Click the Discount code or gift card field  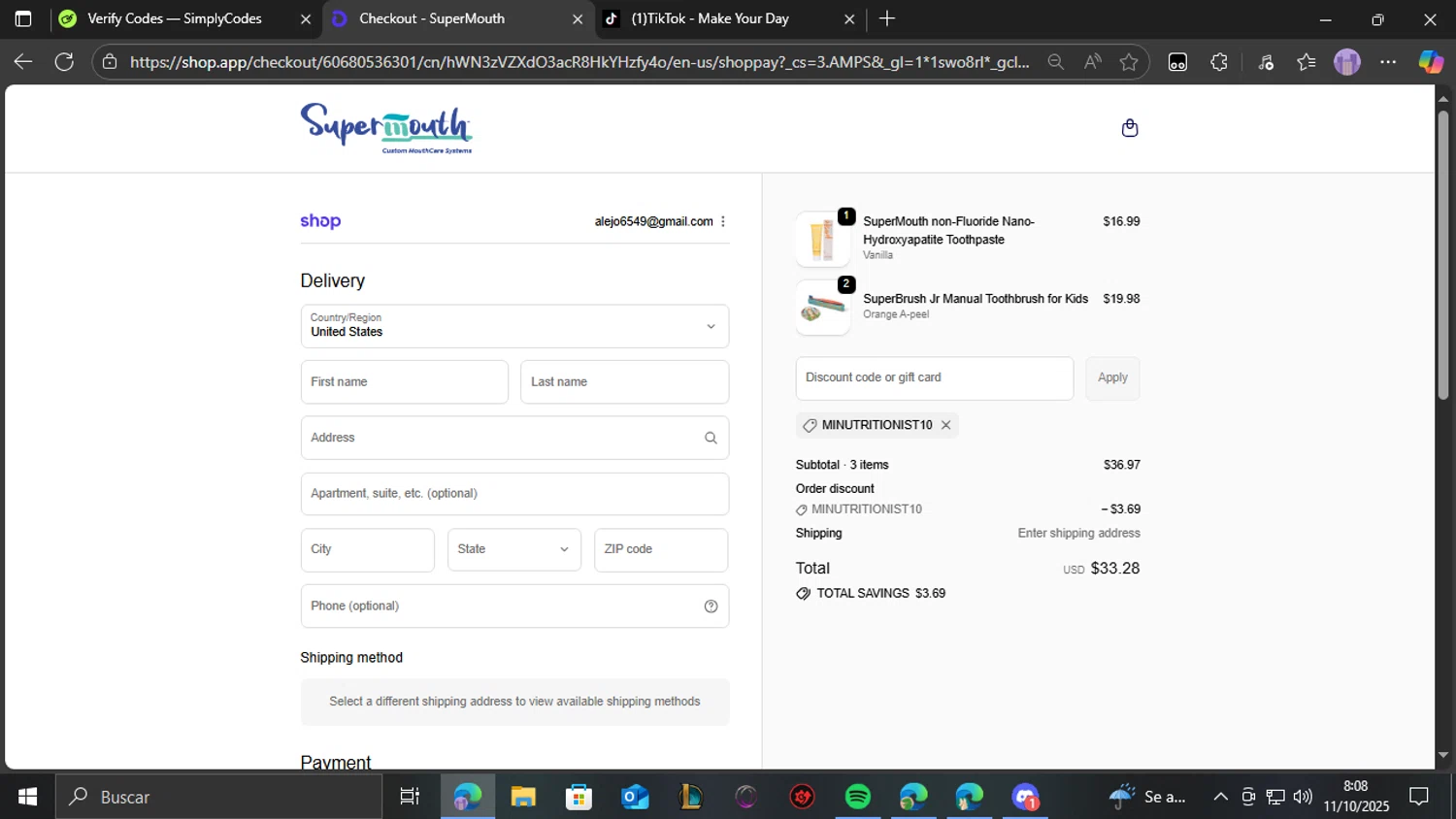(x=935, y=378)
